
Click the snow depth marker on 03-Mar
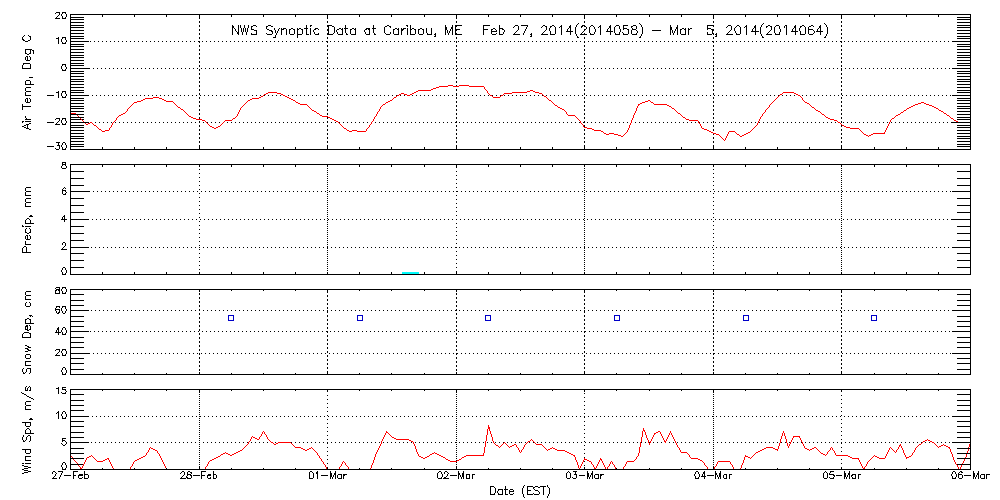617,318
